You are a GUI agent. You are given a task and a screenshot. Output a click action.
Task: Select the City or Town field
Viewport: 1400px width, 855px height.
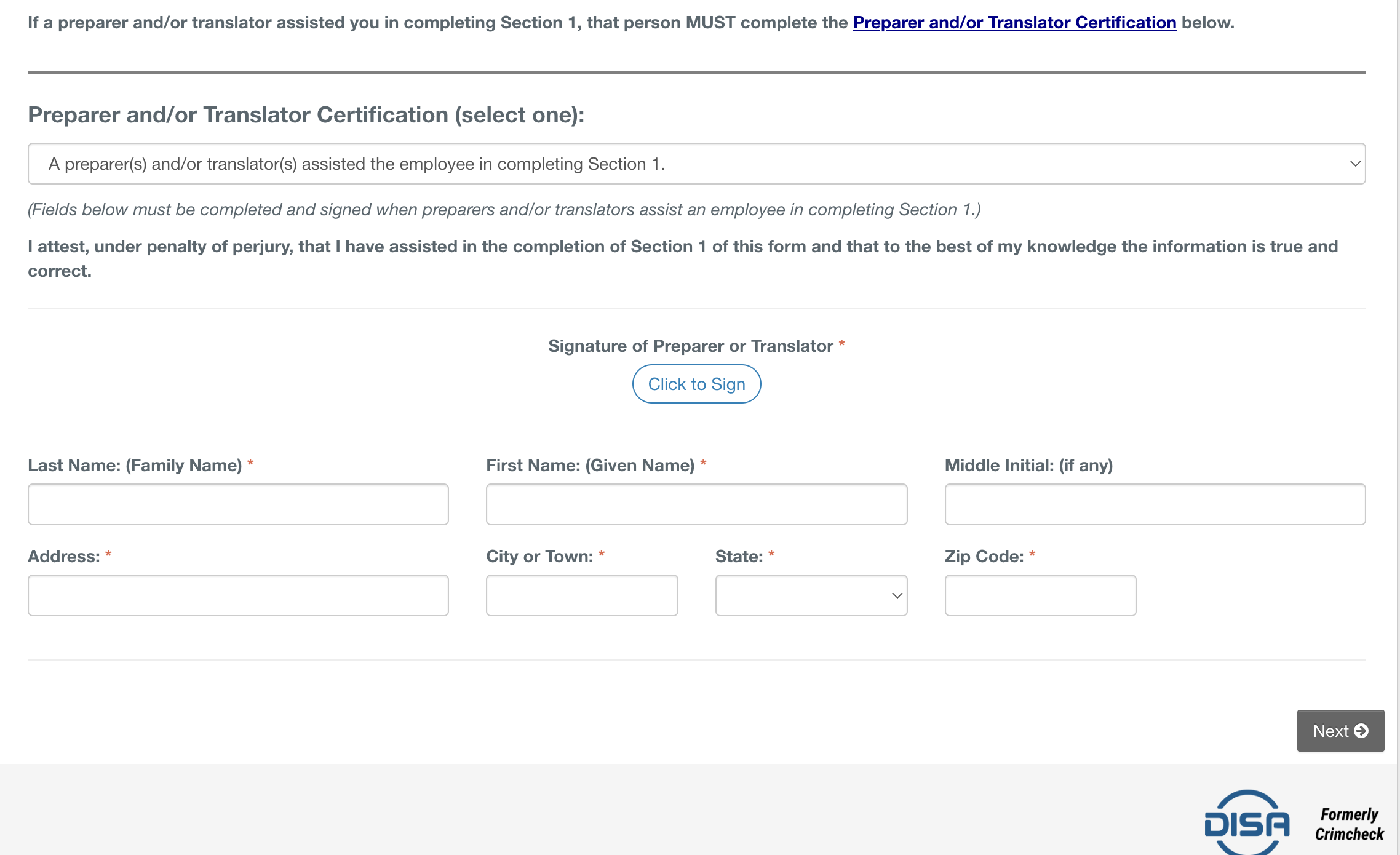(x=581, y=595)
